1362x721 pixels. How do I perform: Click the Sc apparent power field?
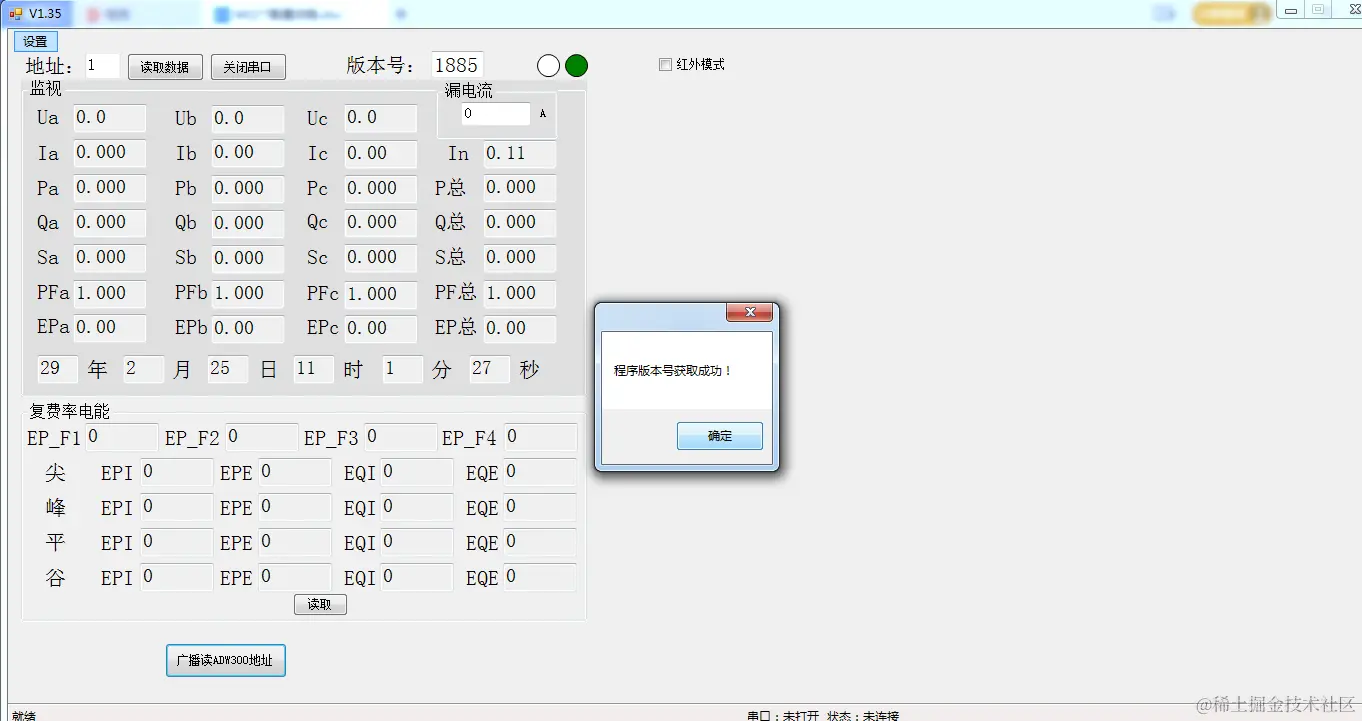tap(381, 258)
